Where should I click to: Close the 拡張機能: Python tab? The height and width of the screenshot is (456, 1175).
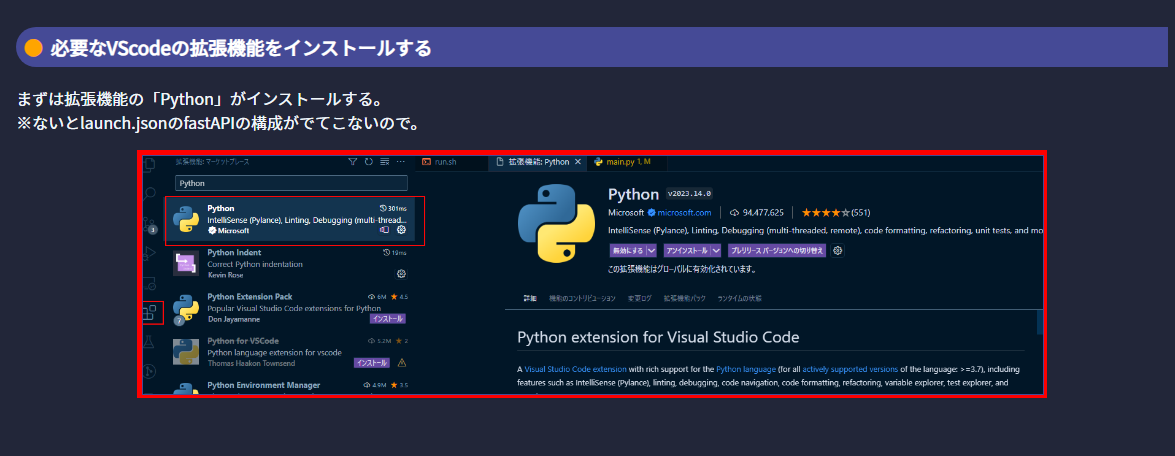(x=578, y=162)
